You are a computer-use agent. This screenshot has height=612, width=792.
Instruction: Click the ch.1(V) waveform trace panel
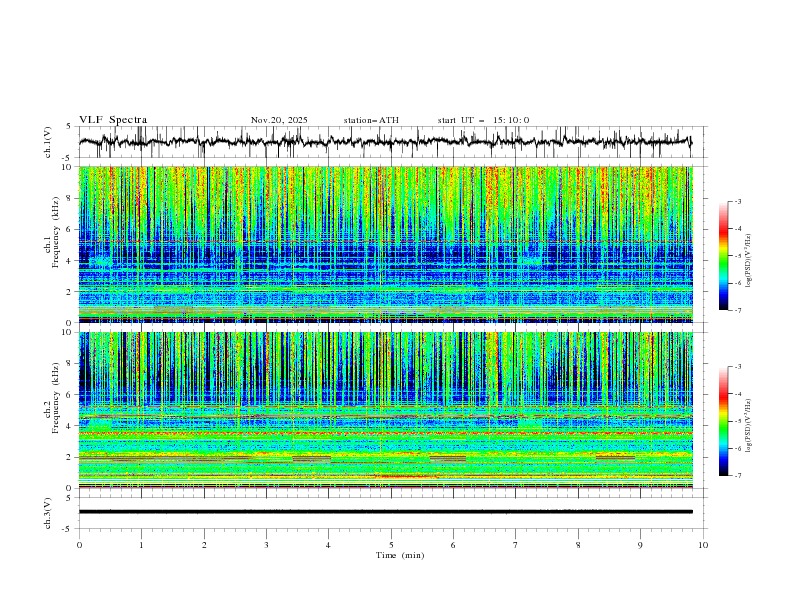390,142
